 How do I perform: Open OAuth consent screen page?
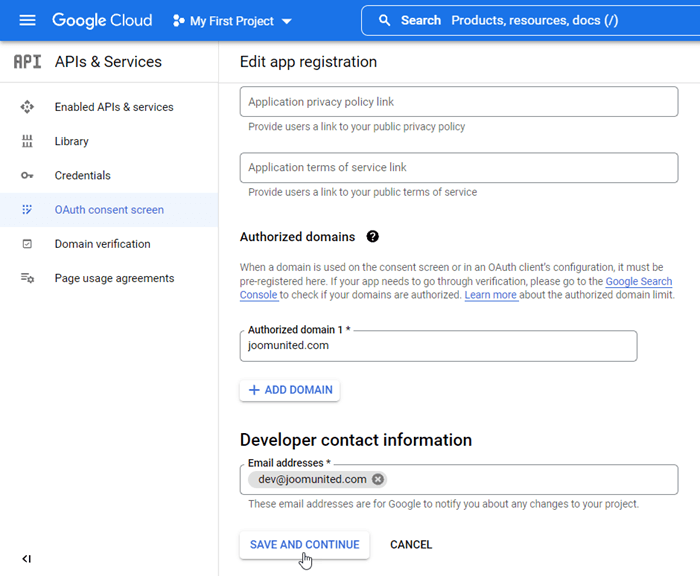coord(109,210)
